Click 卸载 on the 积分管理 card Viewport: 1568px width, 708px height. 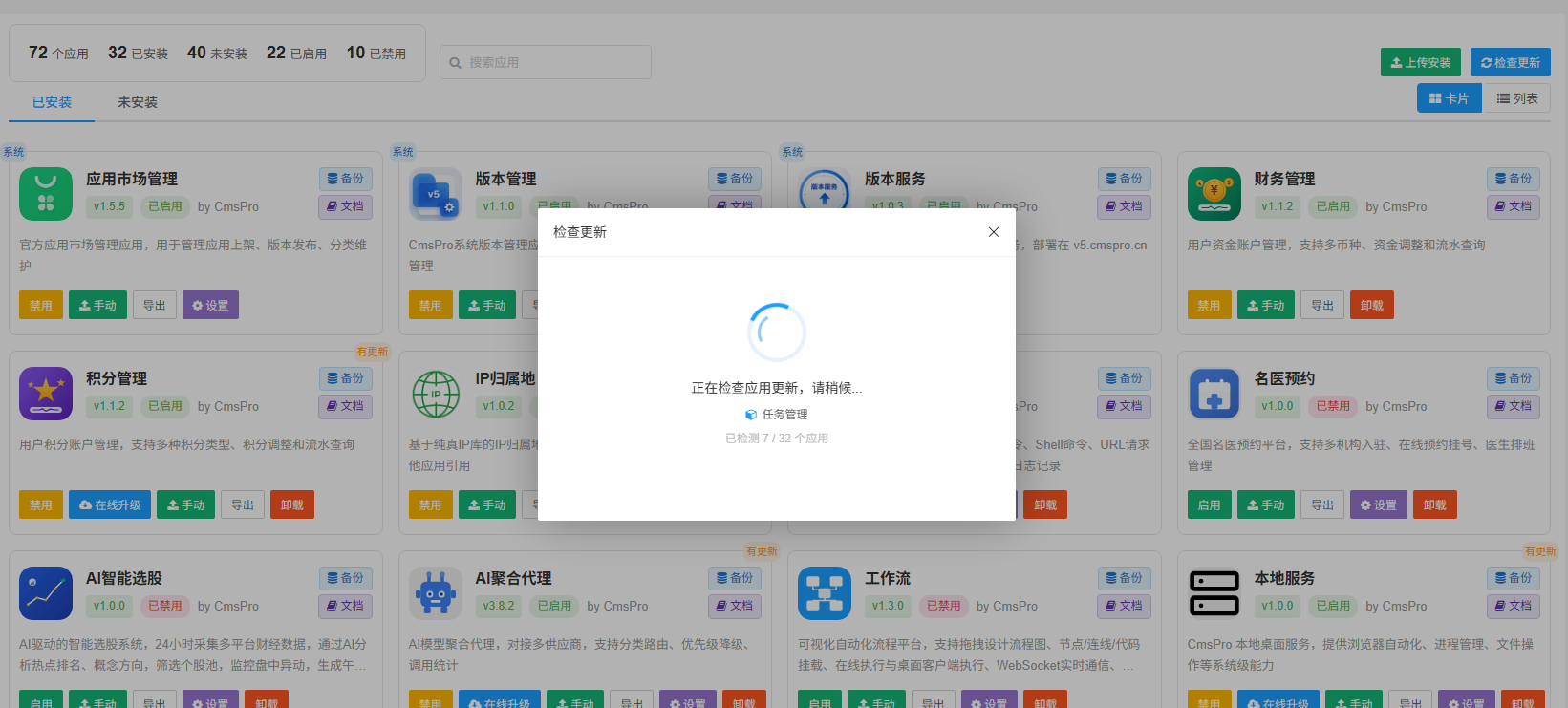tap(292, 505)
